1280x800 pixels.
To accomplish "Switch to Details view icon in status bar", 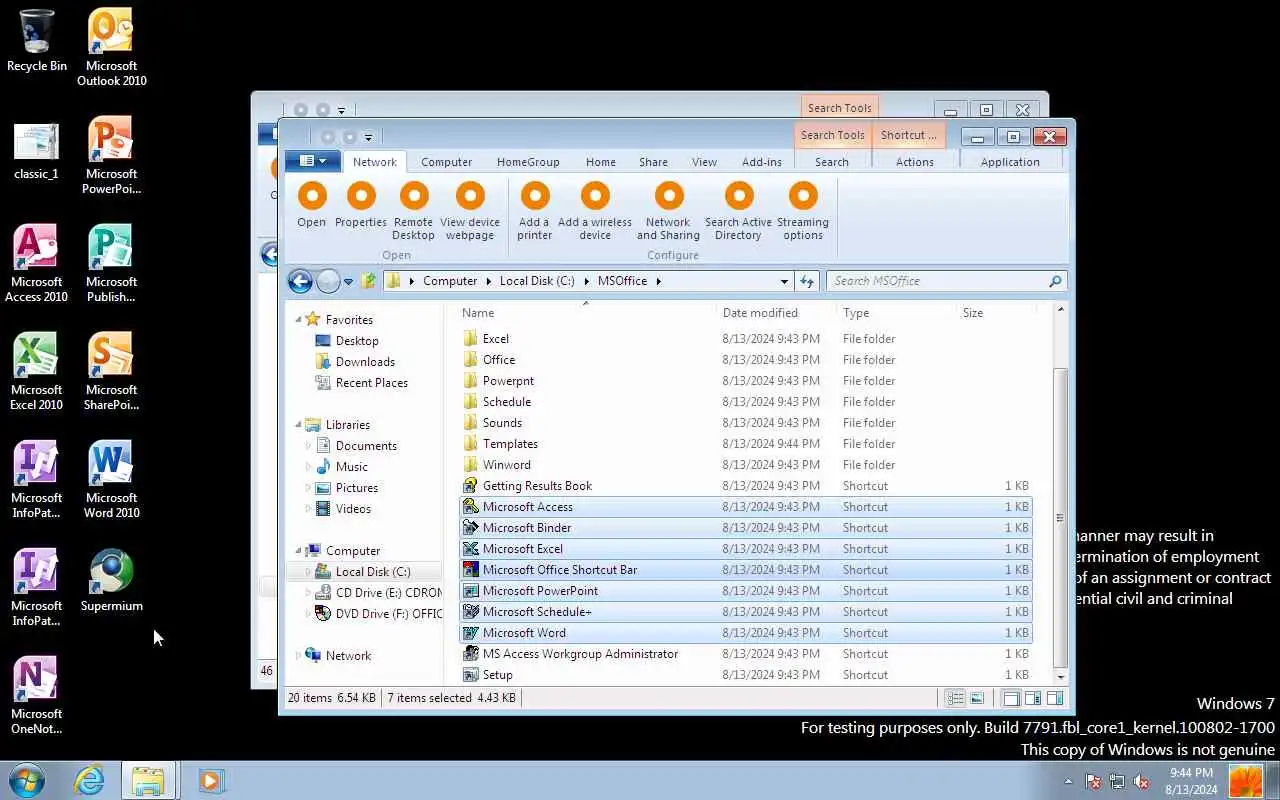I will pos(956,698).
